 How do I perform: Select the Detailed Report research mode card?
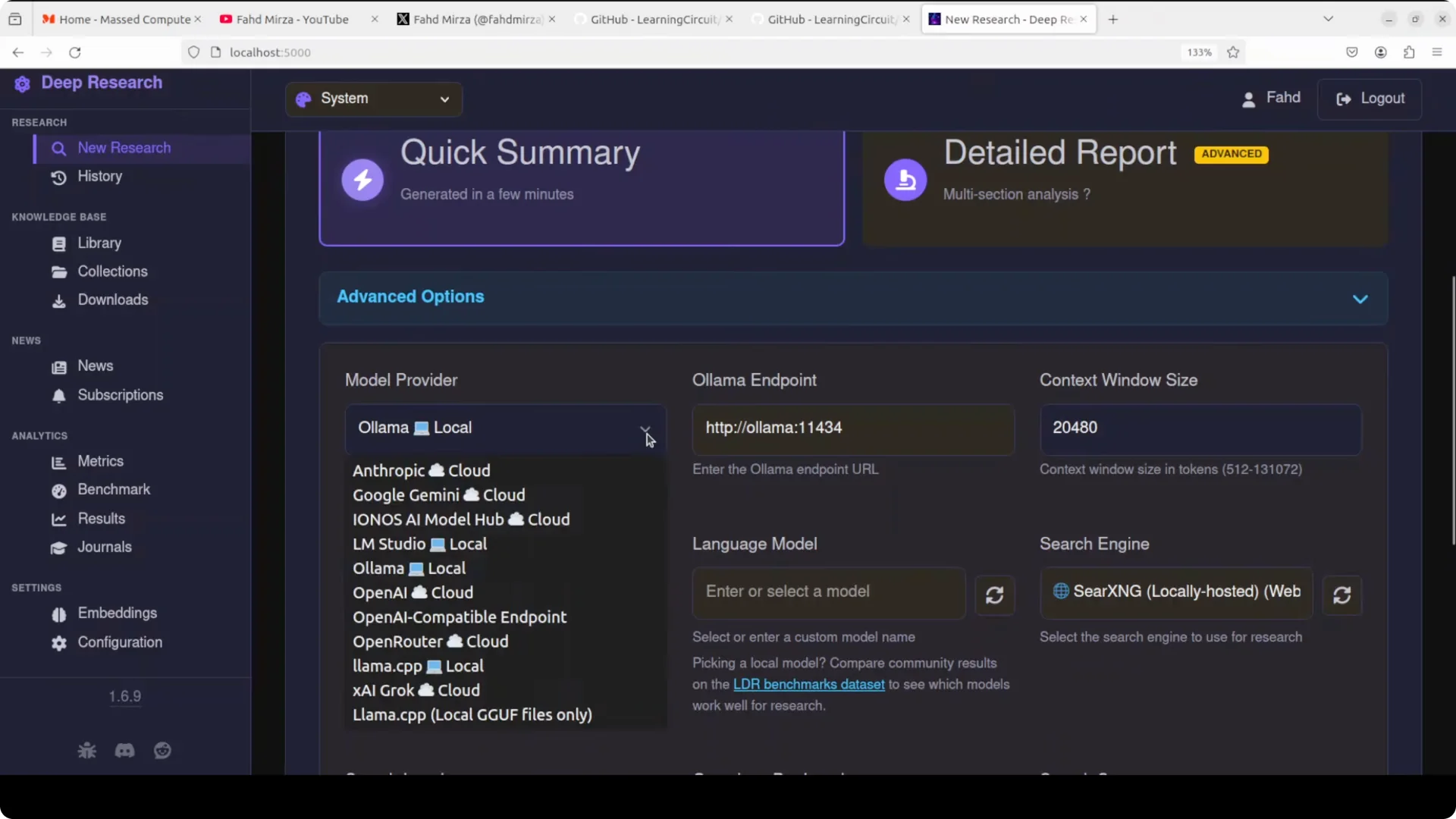coord(1125,187)
